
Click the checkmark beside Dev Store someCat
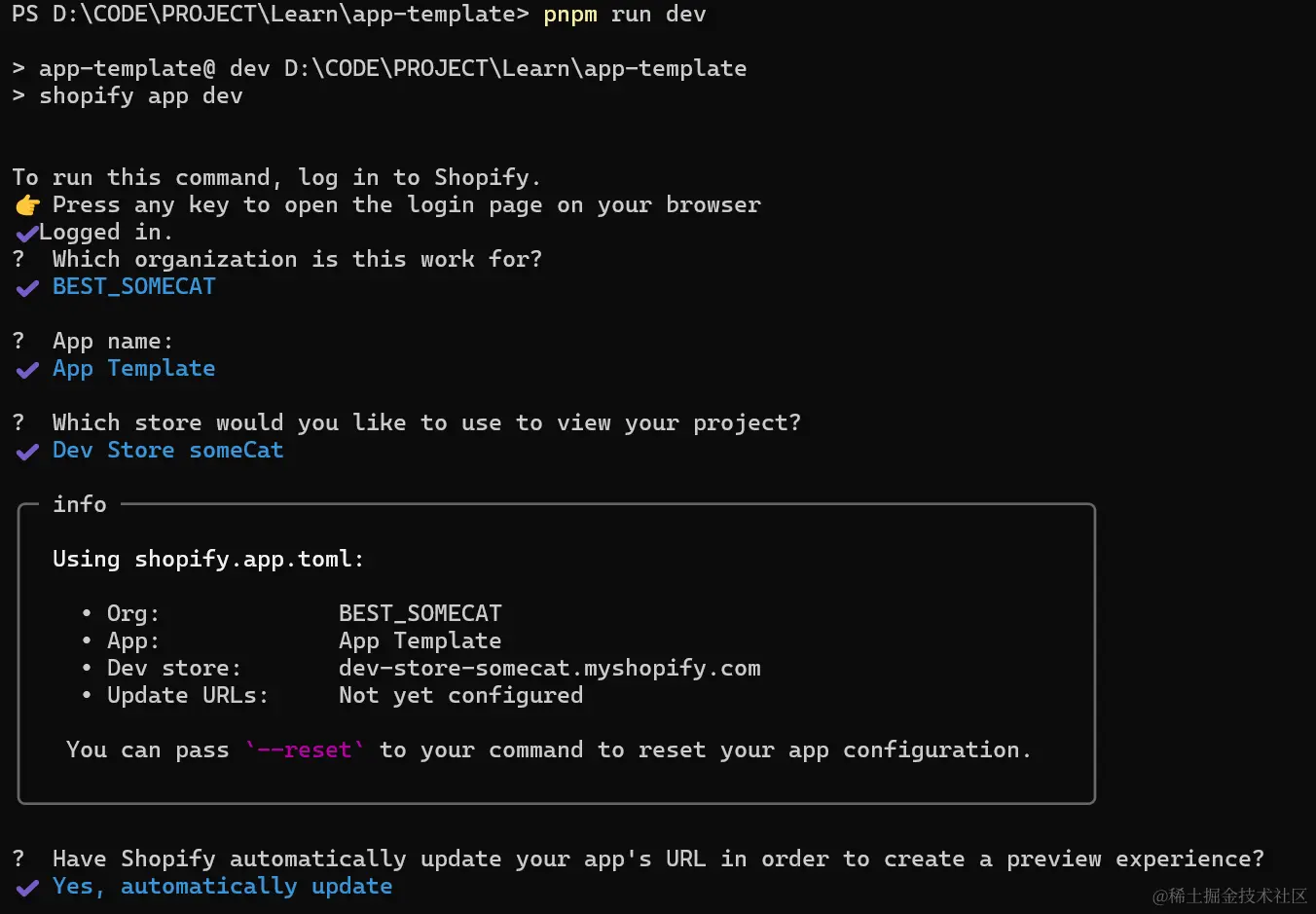click(27, 452)
